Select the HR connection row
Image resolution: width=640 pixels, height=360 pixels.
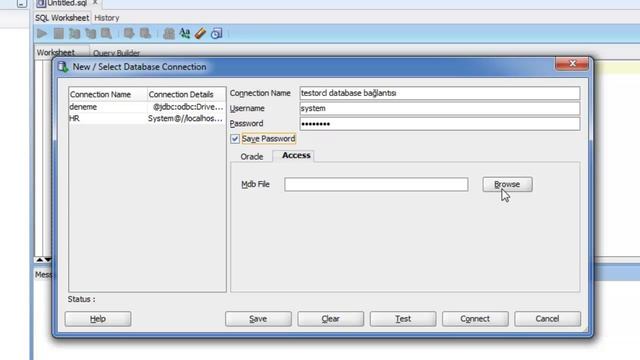click(147, 118)
